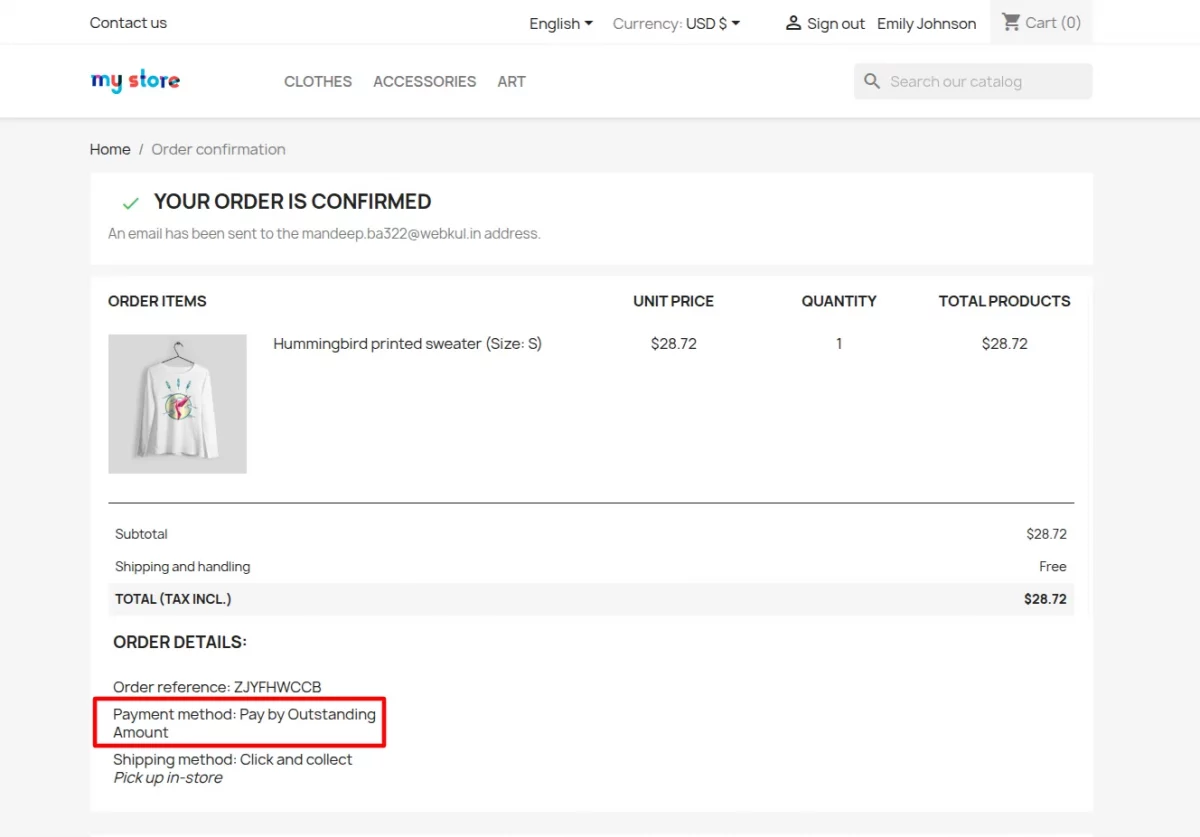This screenshot has width=1200, height=837.
Task: Click the Home breadcrumb link
Action: pyautogui.click(x=110, y=149)
